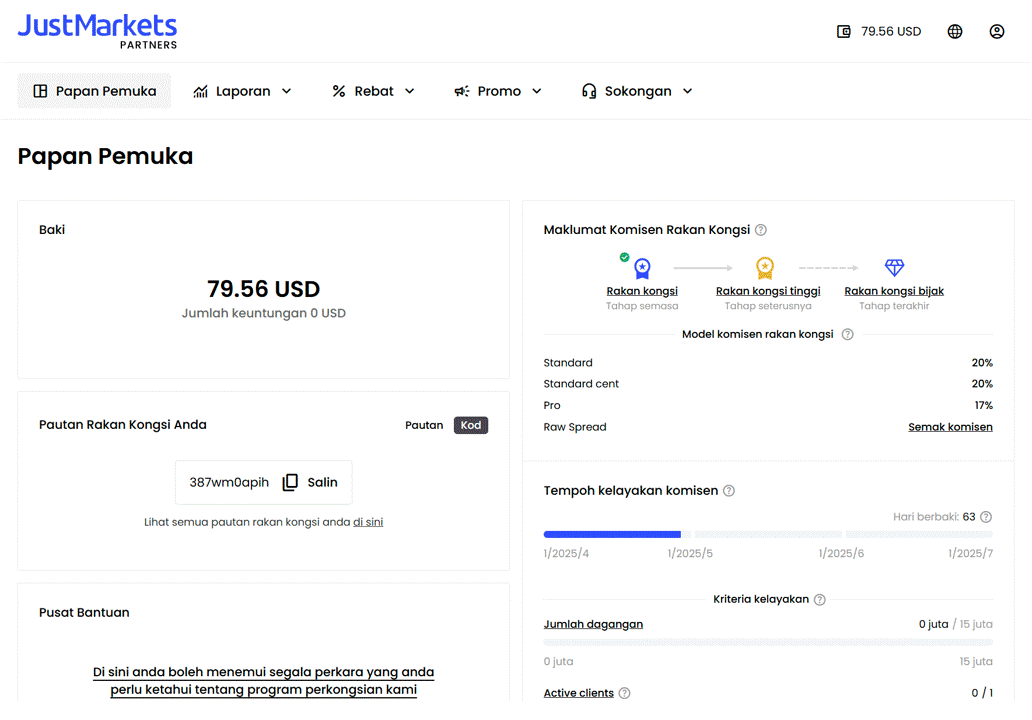This screenshot has height=720, width=1032.
Task: Click the Standard 20% commission row
Action: [768, 363]
